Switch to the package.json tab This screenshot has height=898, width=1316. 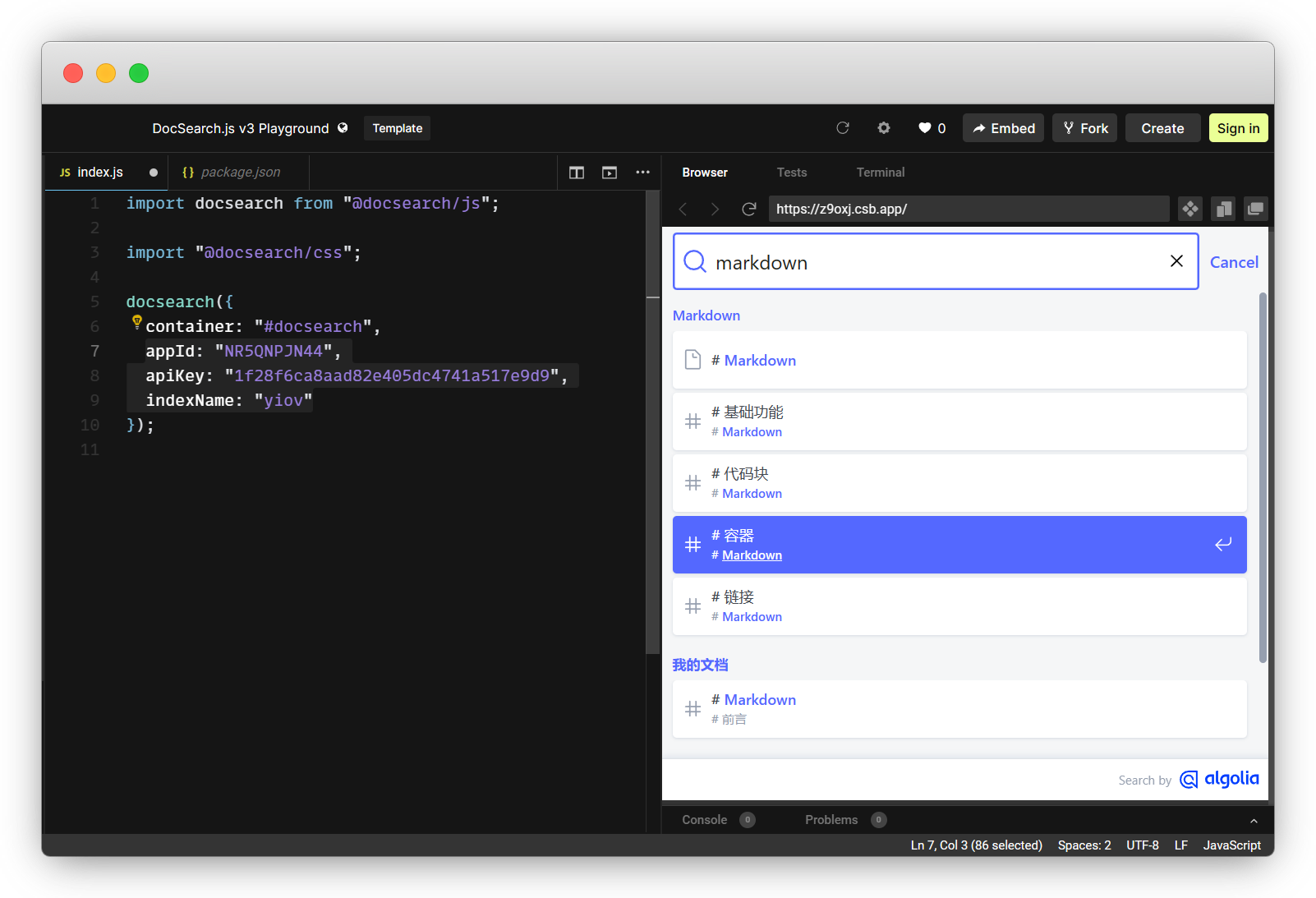coord(239,172)
